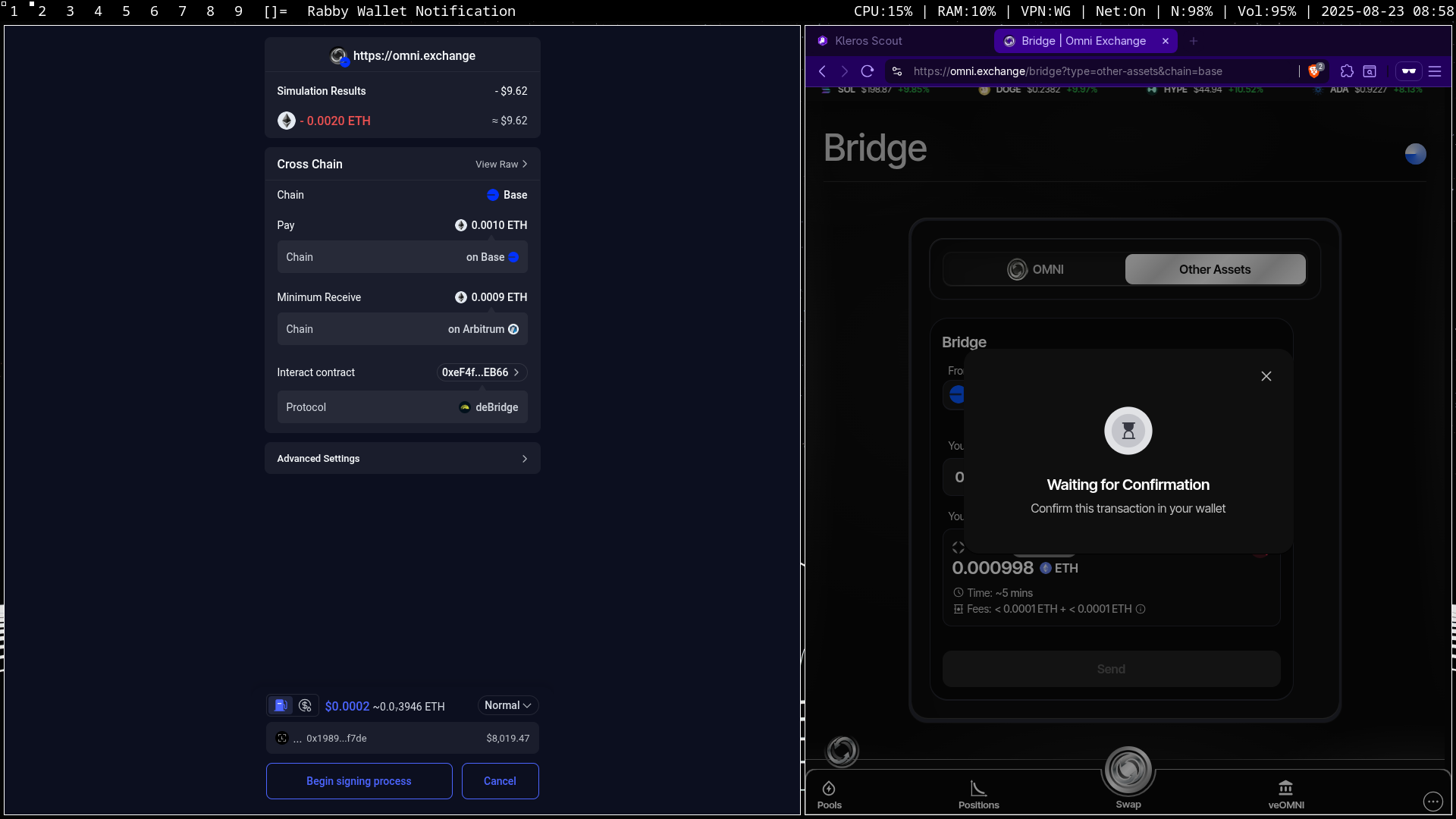Click the wallet avatar on Bridge page
Image resolution: width=1456 pixels, height=819 pixels.
click(1415, 154)
